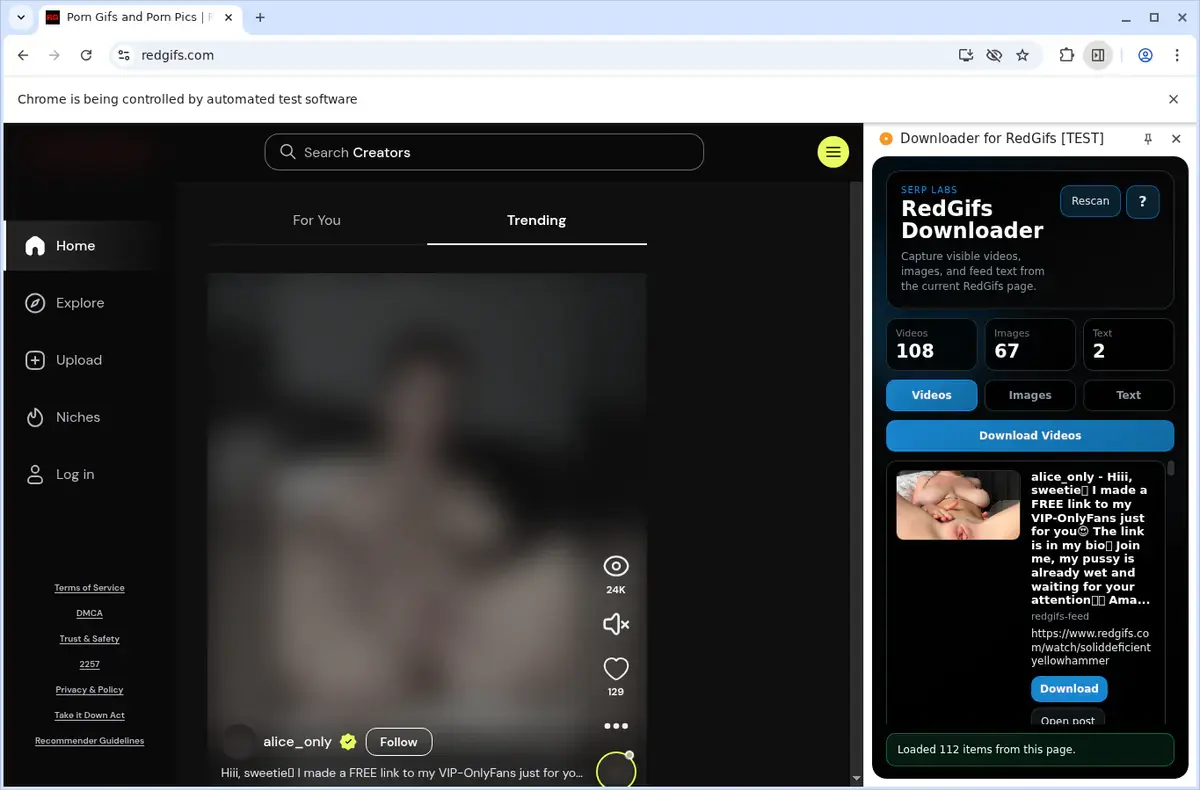1200x790 pixels.
Task: Click the Rescan button
Action: (x=1090, y=201)
